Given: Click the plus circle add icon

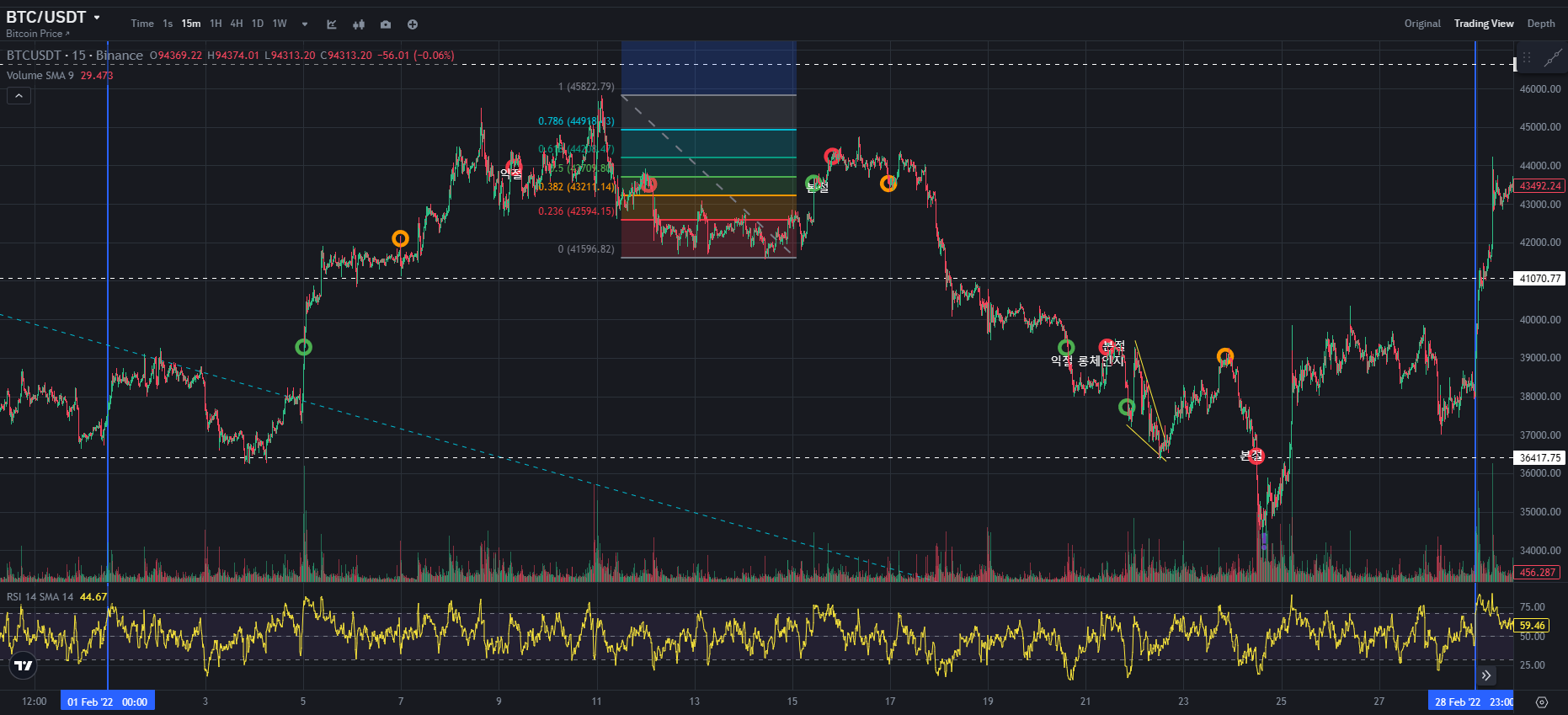Looking at the screenshot, I should pos(413,24).
